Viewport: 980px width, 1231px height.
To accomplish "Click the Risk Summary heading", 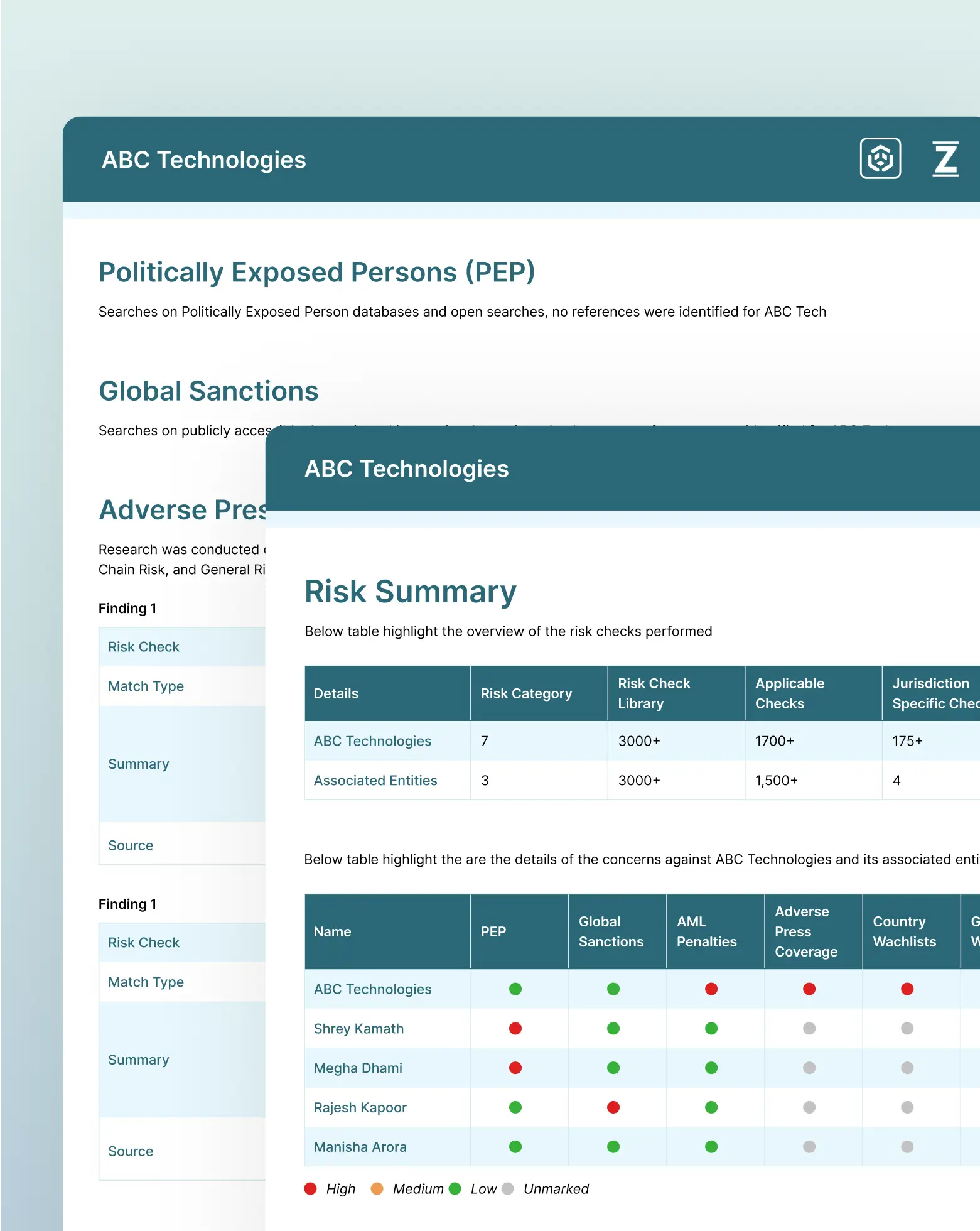I will click(411, 592).
